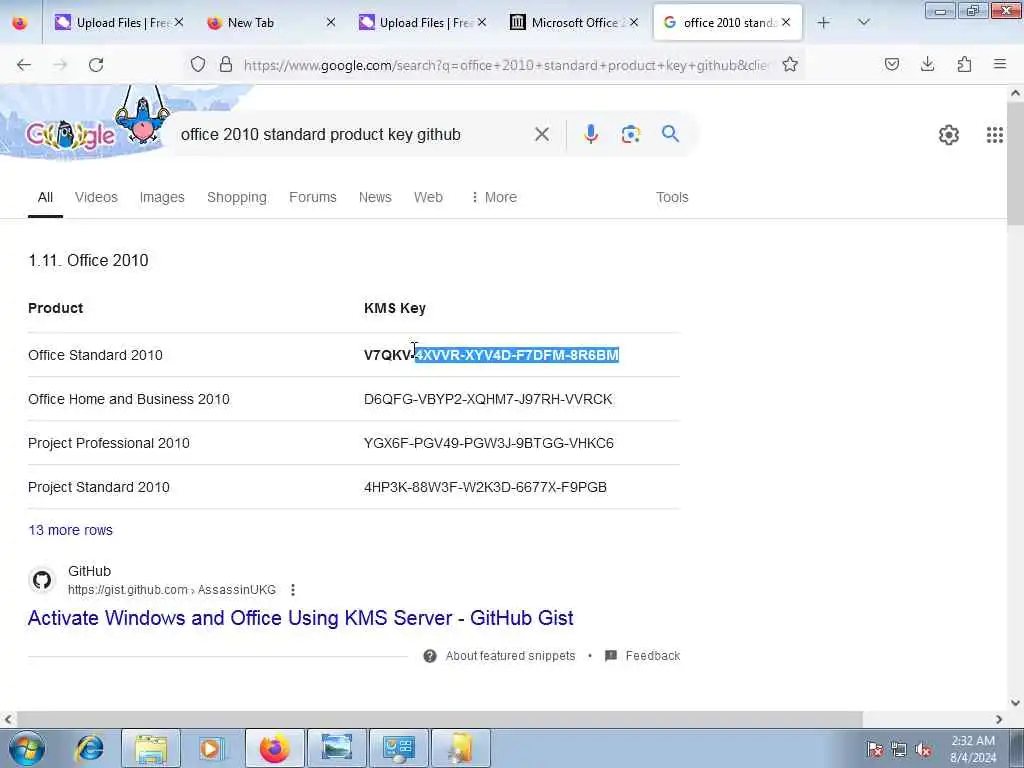Open the Google apps grid

click(995, 135)
